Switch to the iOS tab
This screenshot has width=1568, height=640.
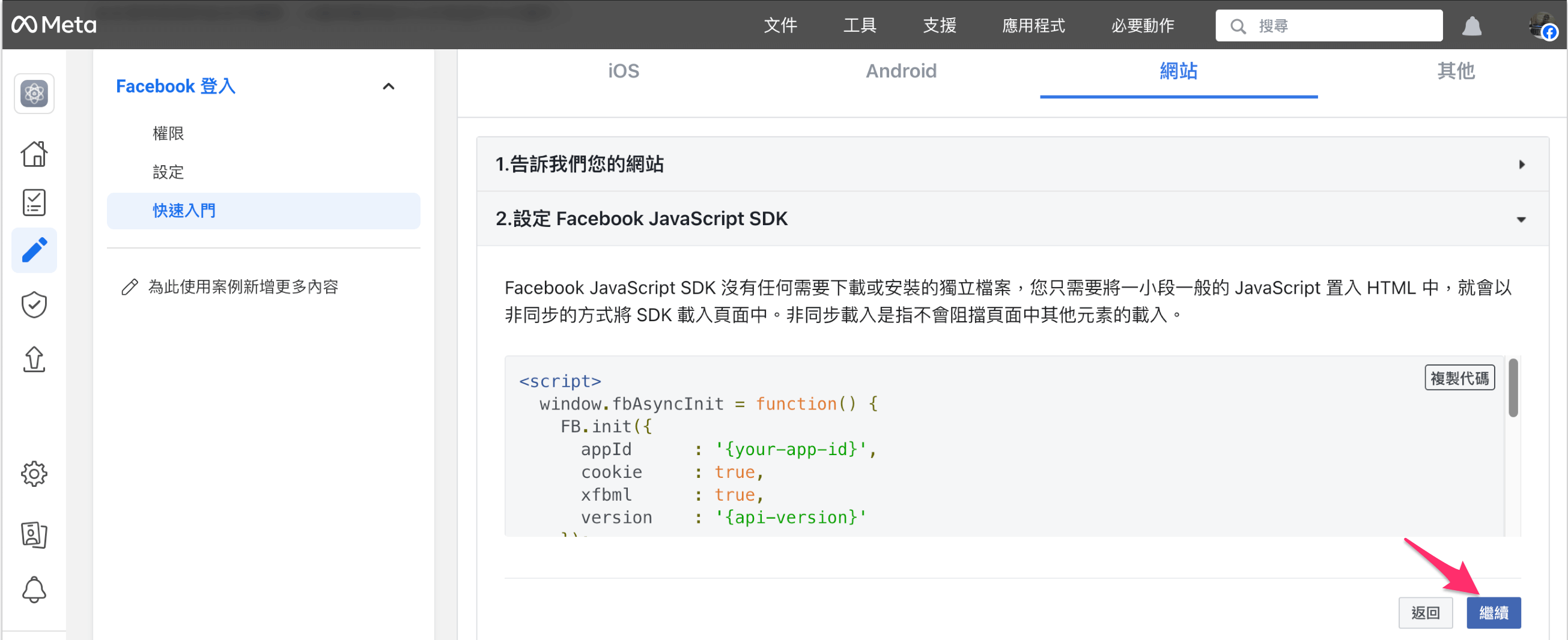click(623, 71)
